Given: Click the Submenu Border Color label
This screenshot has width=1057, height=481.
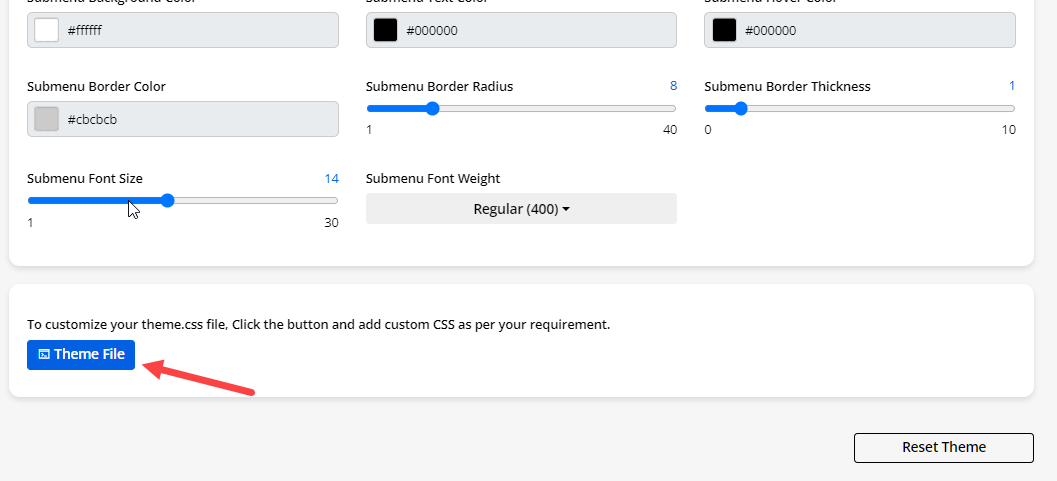Looking at the screenshot, I should click(x=96, y=87).
